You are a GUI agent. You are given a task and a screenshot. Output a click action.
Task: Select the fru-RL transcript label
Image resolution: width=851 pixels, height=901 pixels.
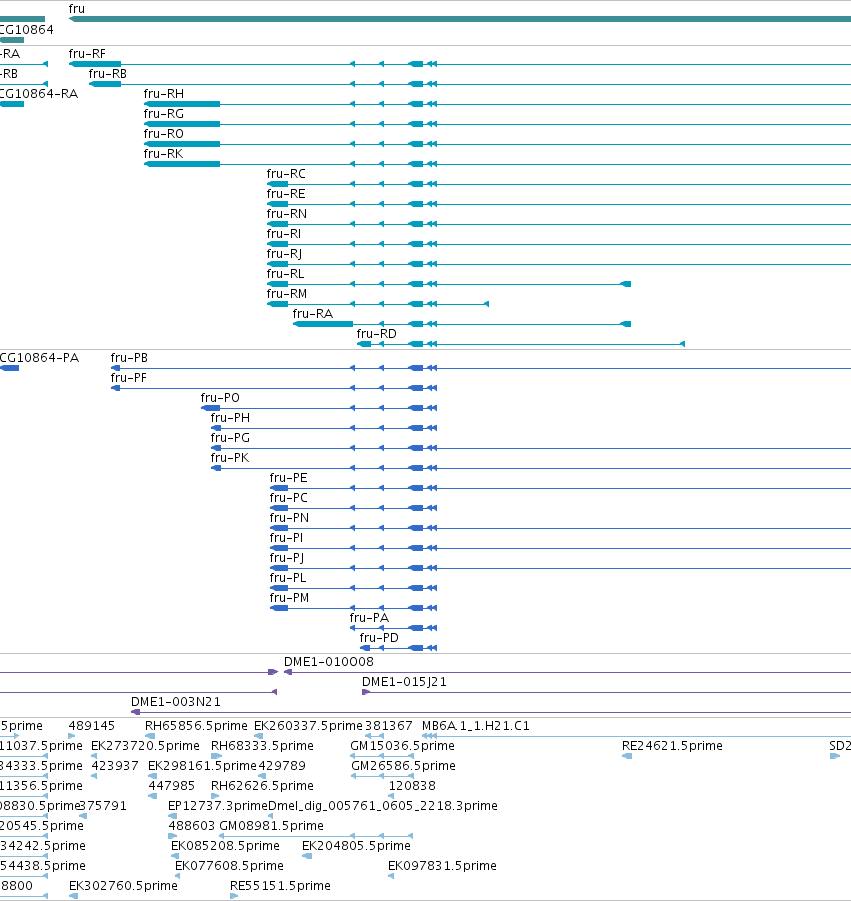point(286,274)
